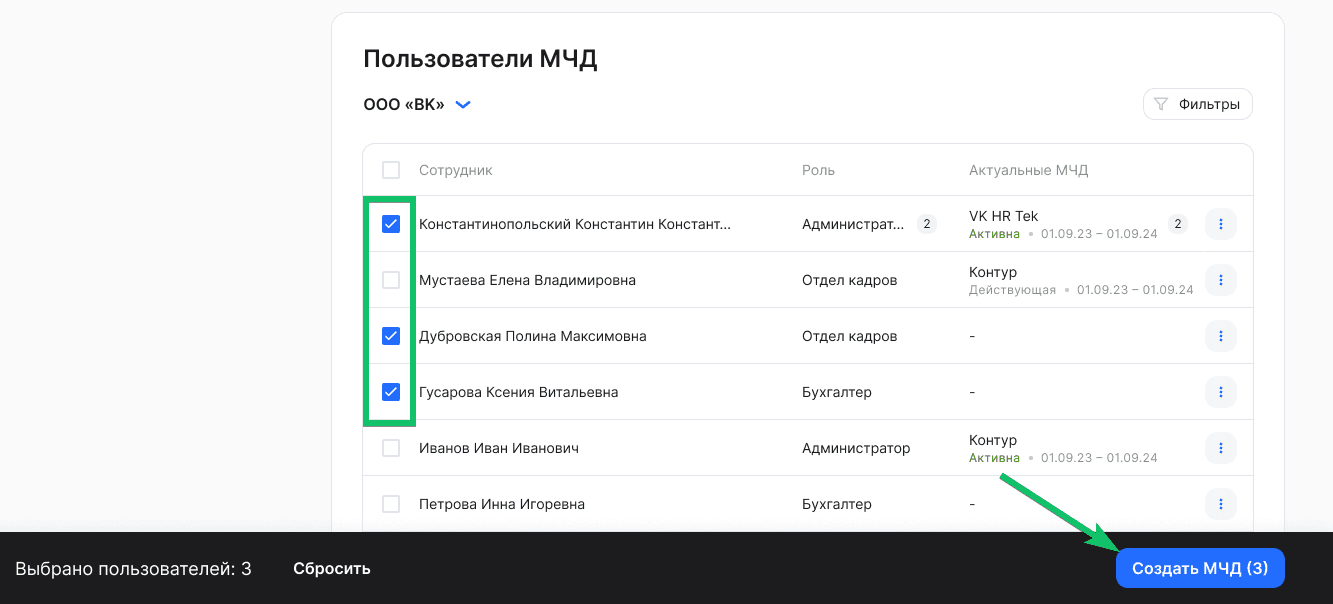Expand the ООО «ВК» organization dropdown

(x=416, y=104)
